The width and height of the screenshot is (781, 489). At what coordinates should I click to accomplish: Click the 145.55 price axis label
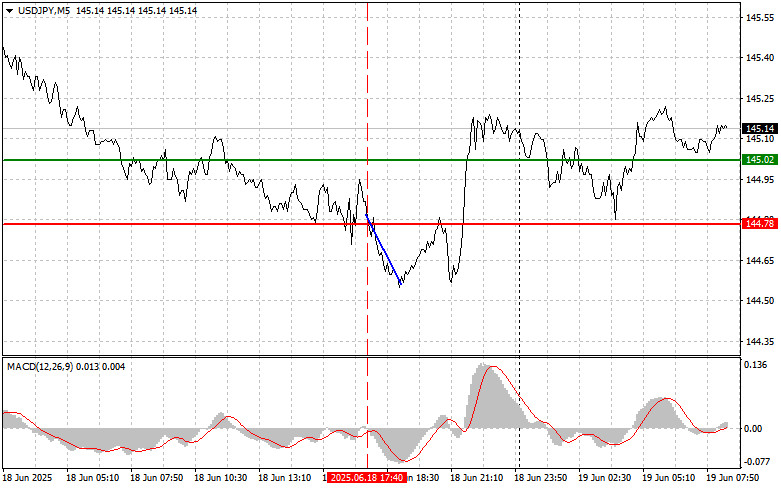click(x=758, y=18)
